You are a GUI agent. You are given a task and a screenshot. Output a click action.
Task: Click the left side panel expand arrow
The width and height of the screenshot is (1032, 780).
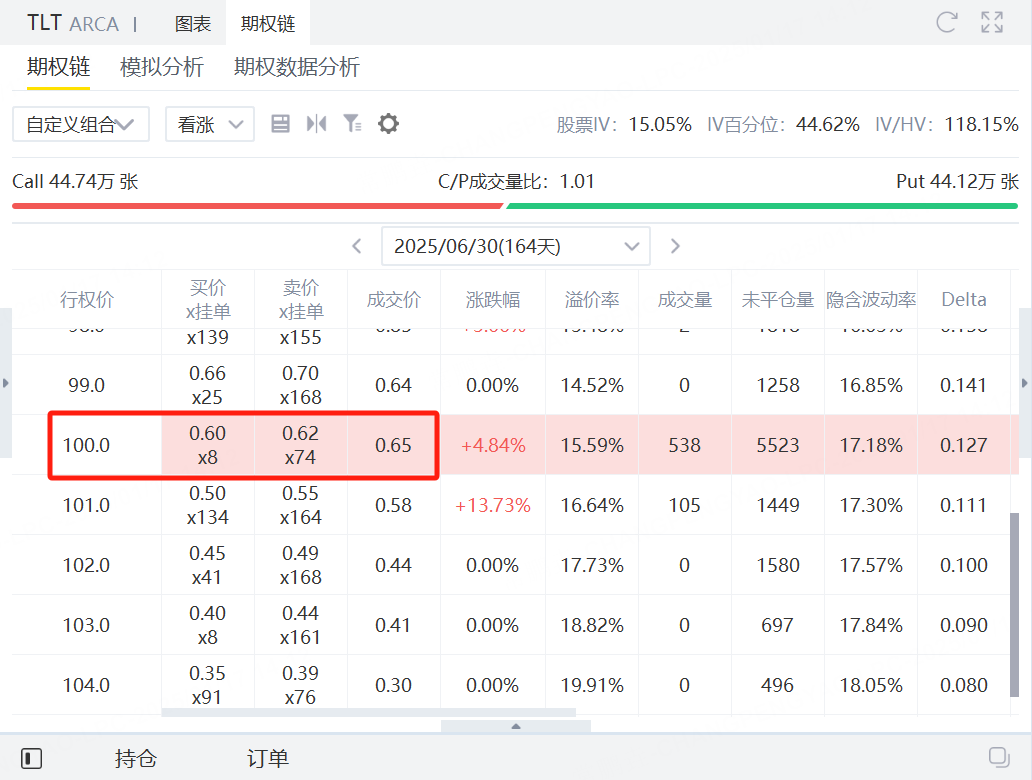point(5,382)
